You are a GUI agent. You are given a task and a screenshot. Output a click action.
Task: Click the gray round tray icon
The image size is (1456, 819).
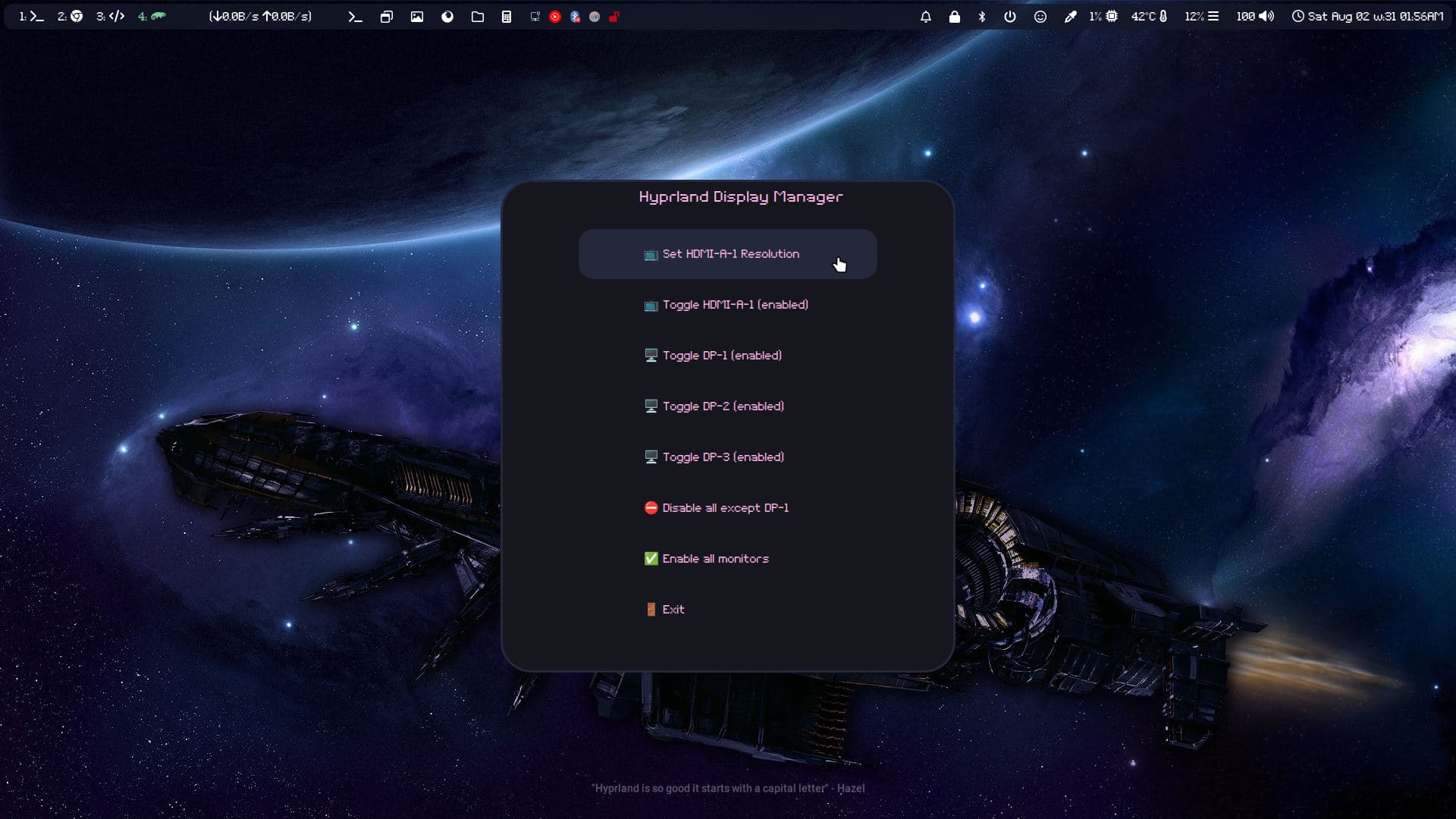click(x=595, y=17)
